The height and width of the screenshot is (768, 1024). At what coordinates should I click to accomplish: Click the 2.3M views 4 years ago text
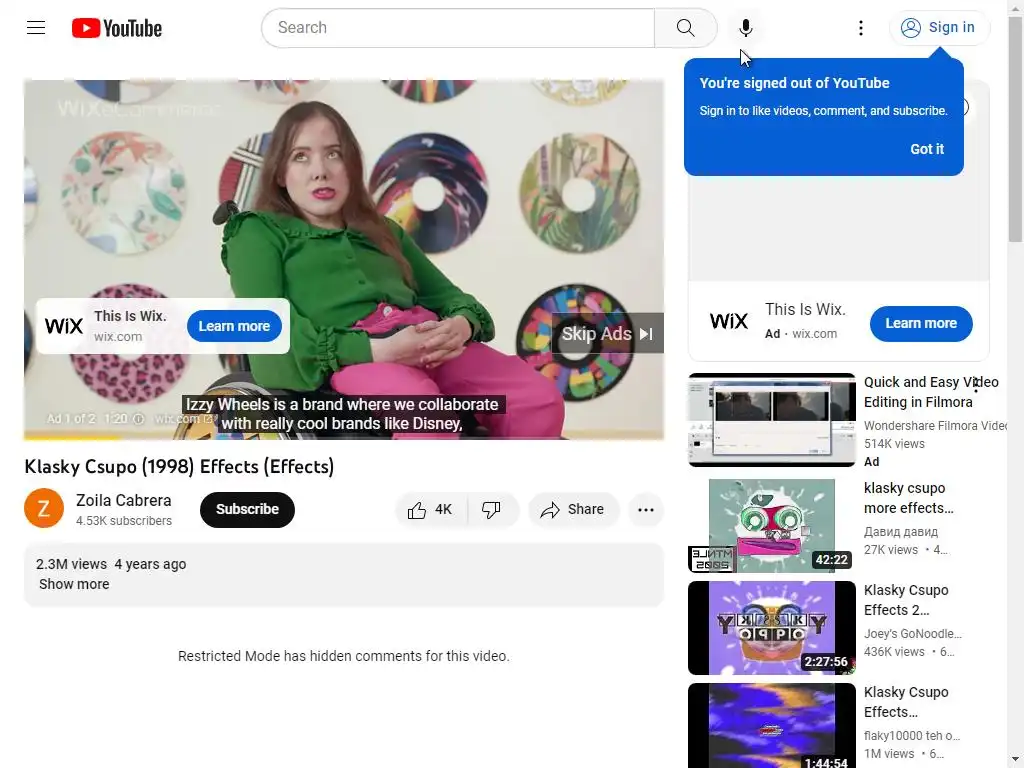point(111,564)
